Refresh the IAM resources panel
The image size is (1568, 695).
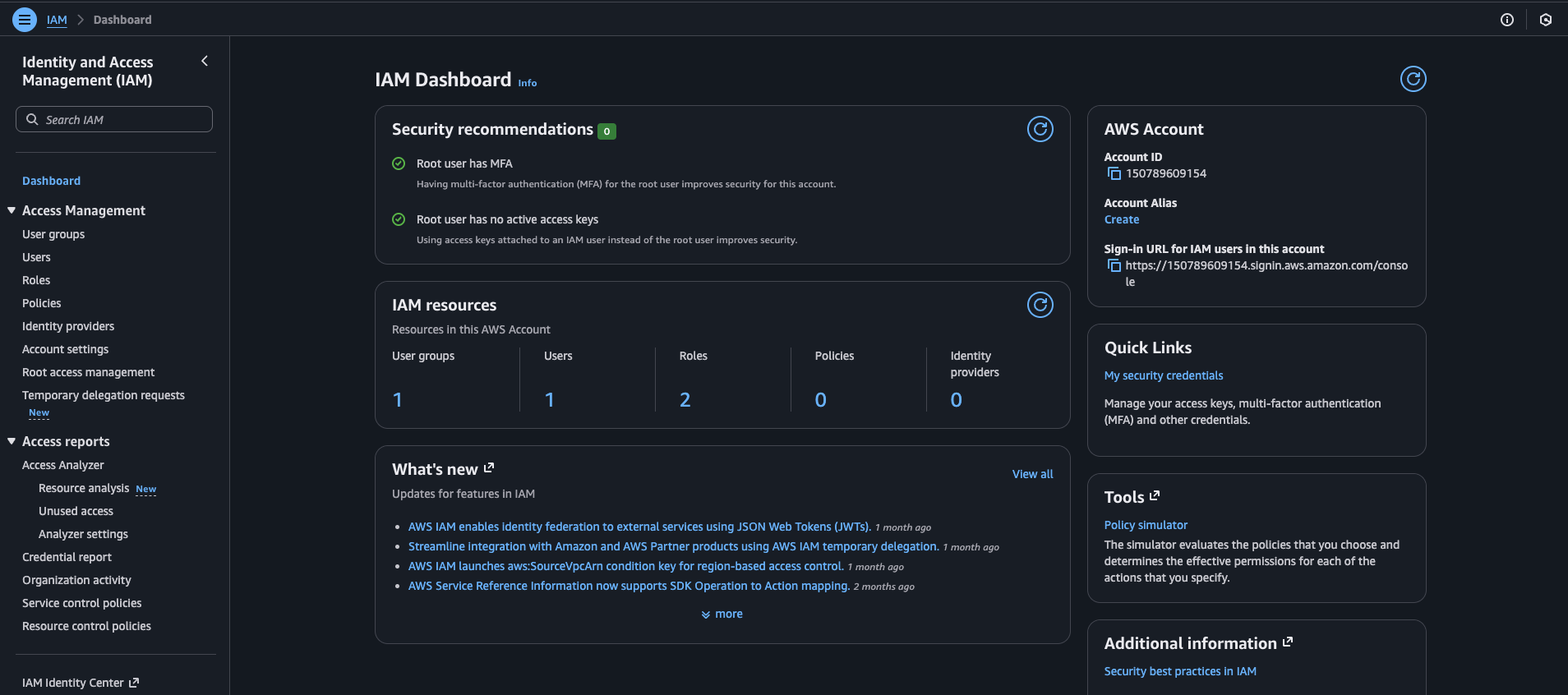pos(1040,305)
